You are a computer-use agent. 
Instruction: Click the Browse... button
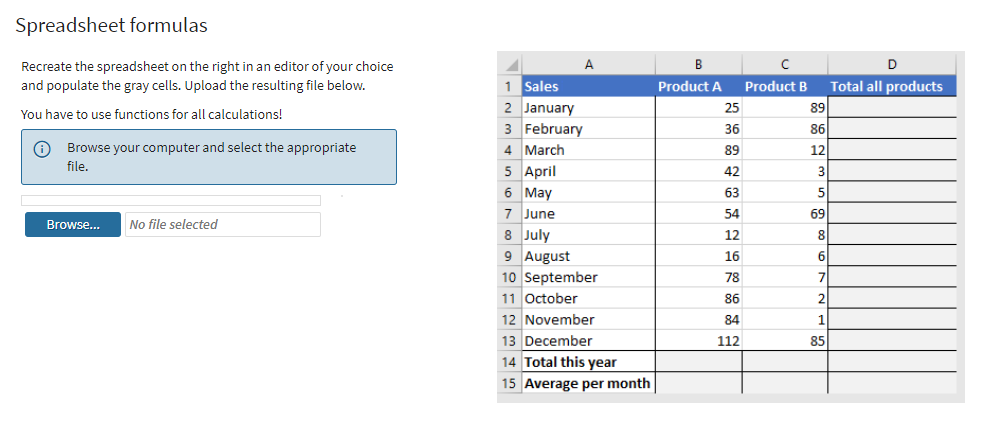point(73,225)
